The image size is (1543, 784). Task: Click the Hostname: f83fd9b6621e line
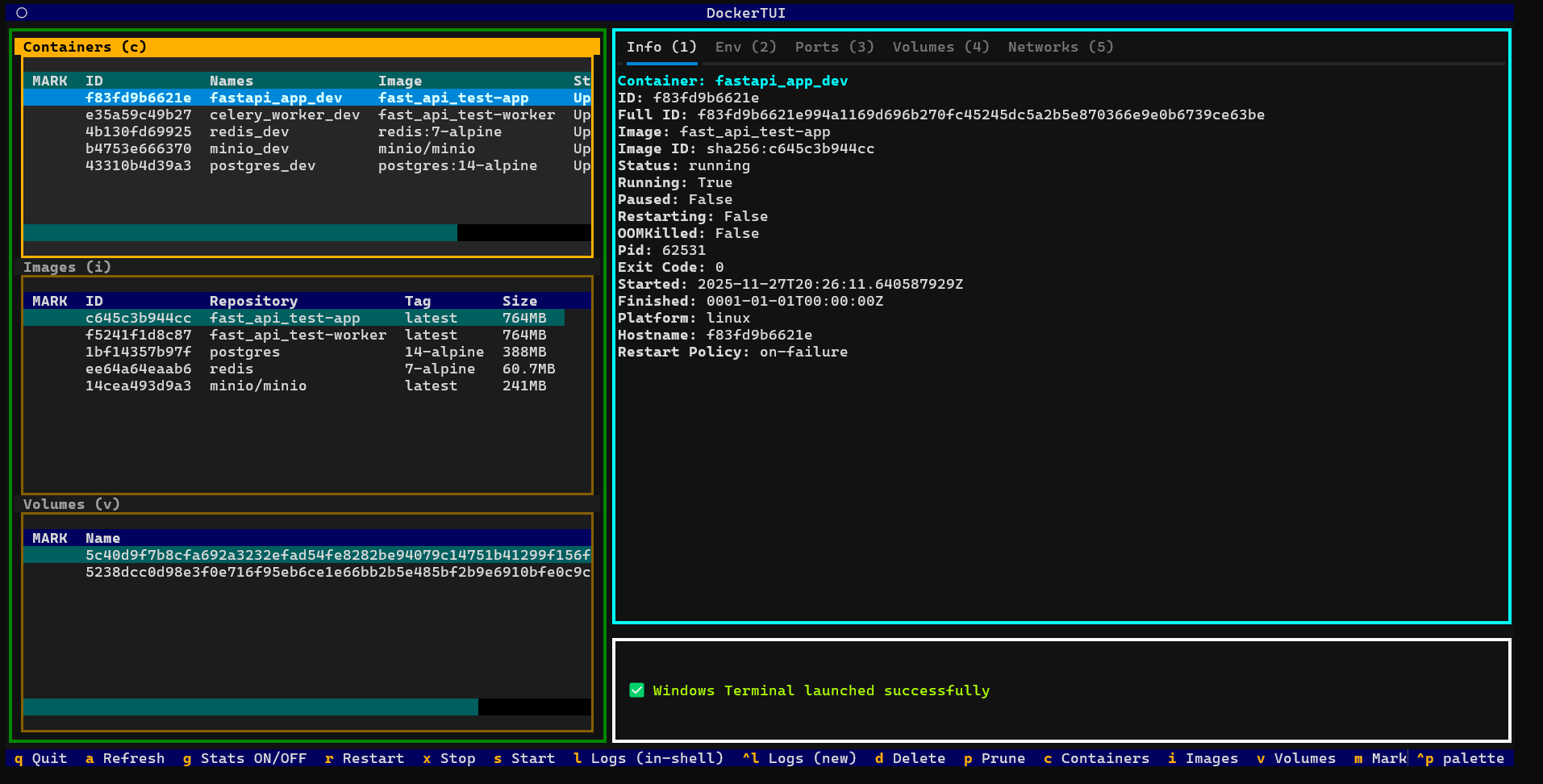(715, 335)
